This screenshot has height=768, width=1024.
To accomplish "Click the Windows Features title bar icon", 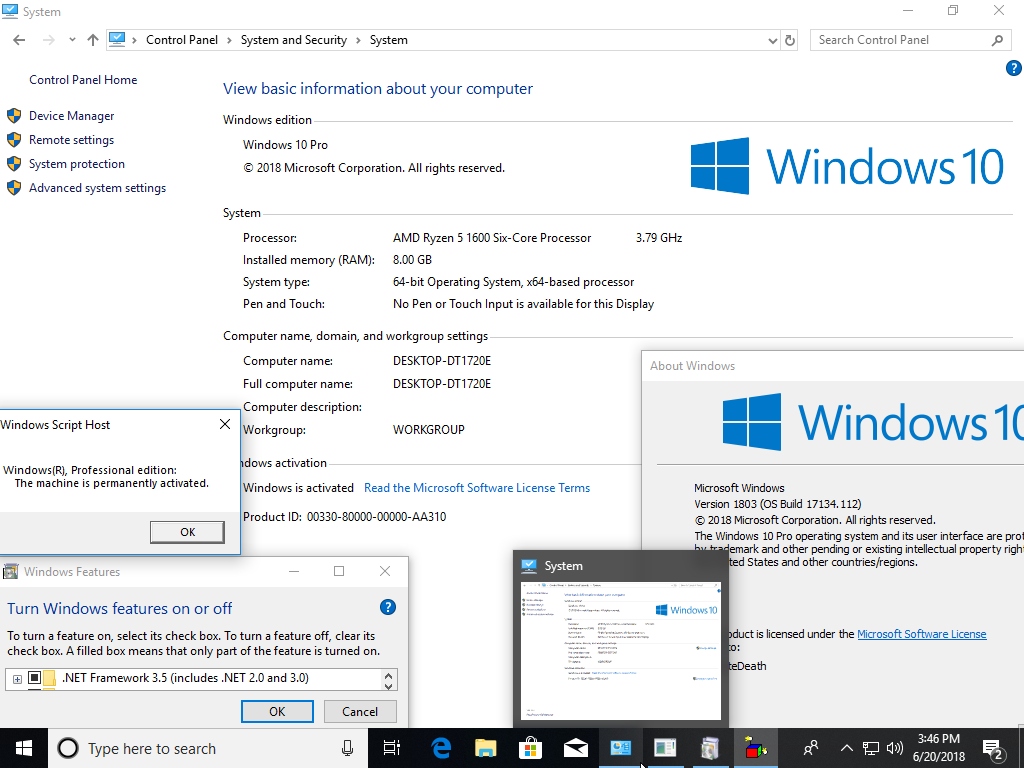I will (x=10, y=571).
